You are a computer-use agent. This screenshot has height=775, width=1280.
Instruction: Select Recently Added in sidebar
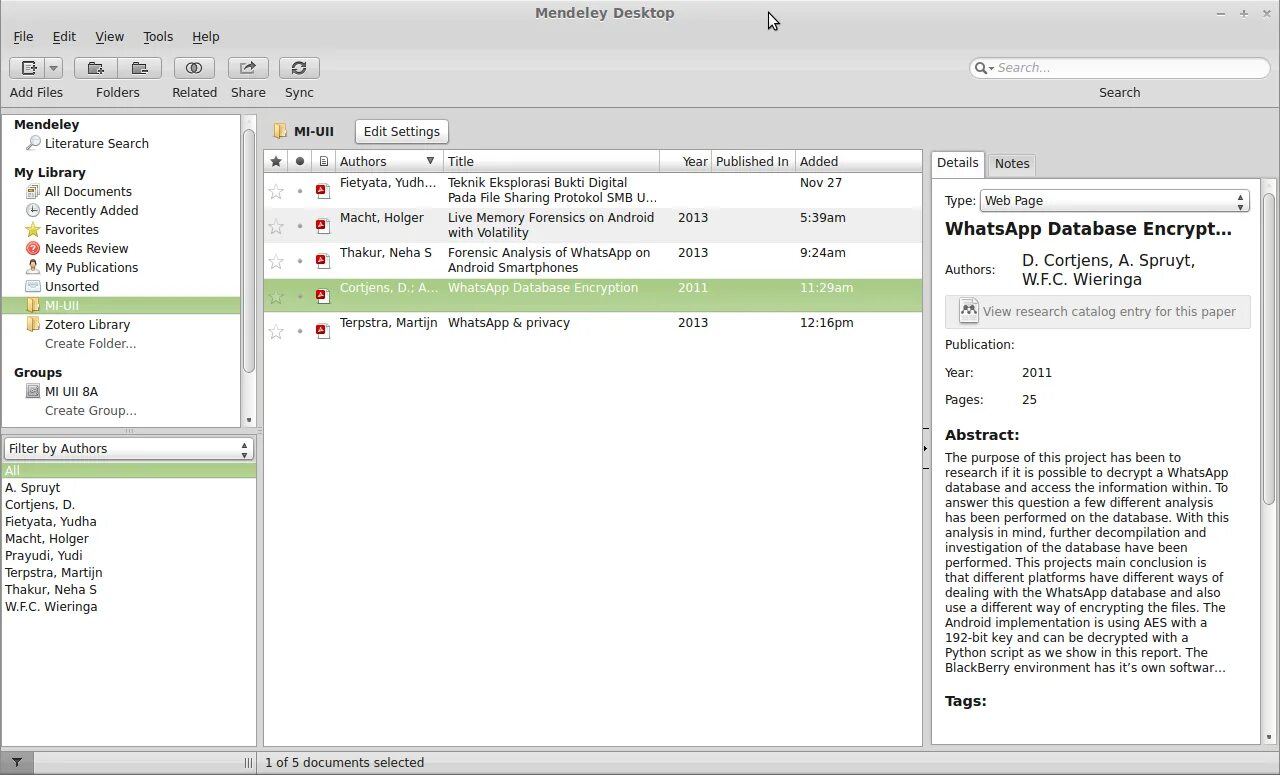91,210
